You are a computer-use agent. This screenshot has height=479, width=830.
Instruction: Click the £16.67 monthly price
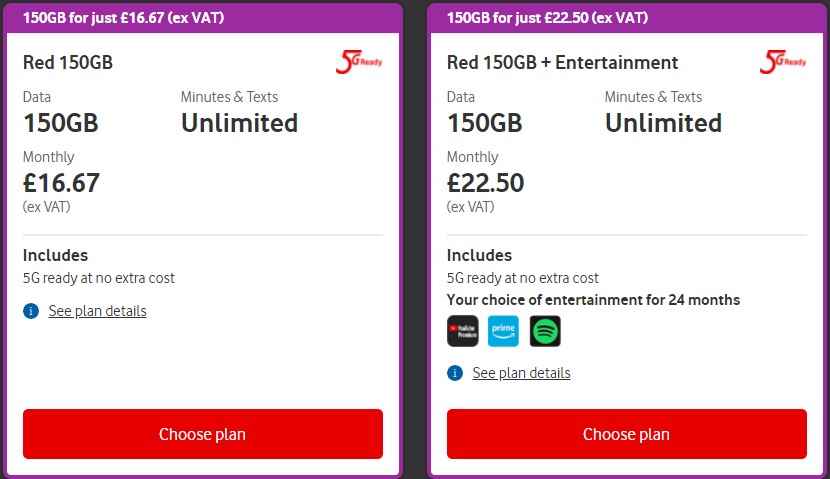61,183
